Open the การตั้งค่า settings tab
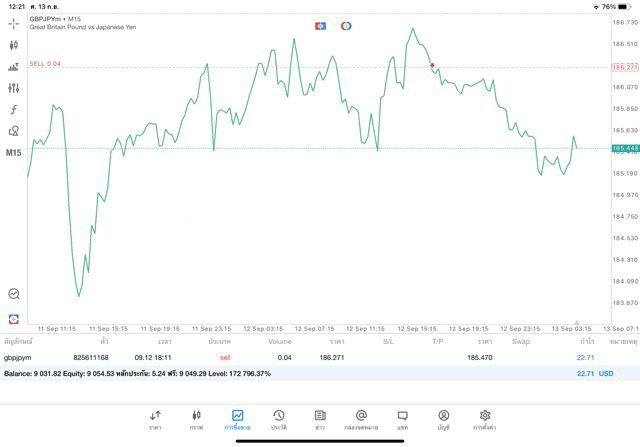The width and height of the screenshot is (640, 447). pos(485,419)
